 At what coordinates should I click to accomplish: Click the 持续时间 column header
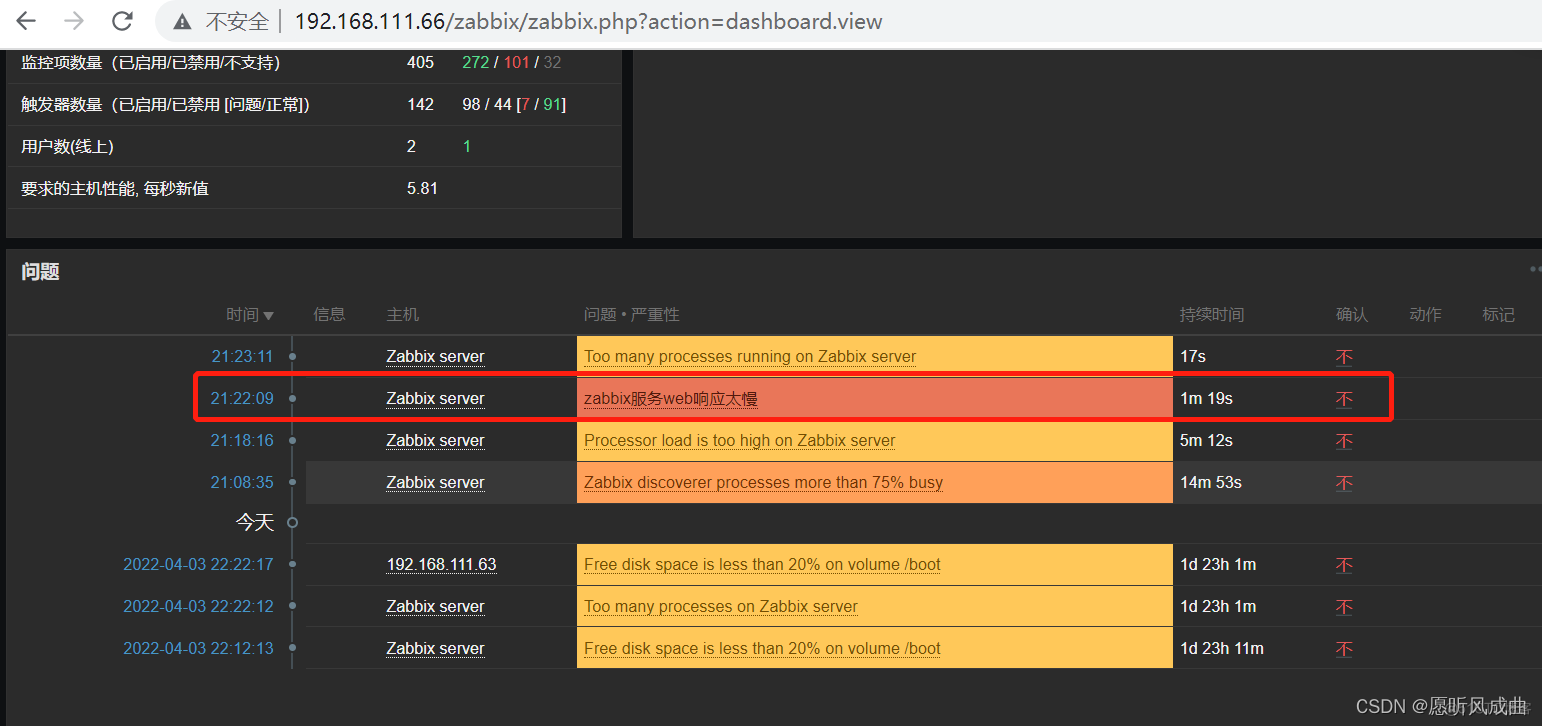[x=1212, y=314]
